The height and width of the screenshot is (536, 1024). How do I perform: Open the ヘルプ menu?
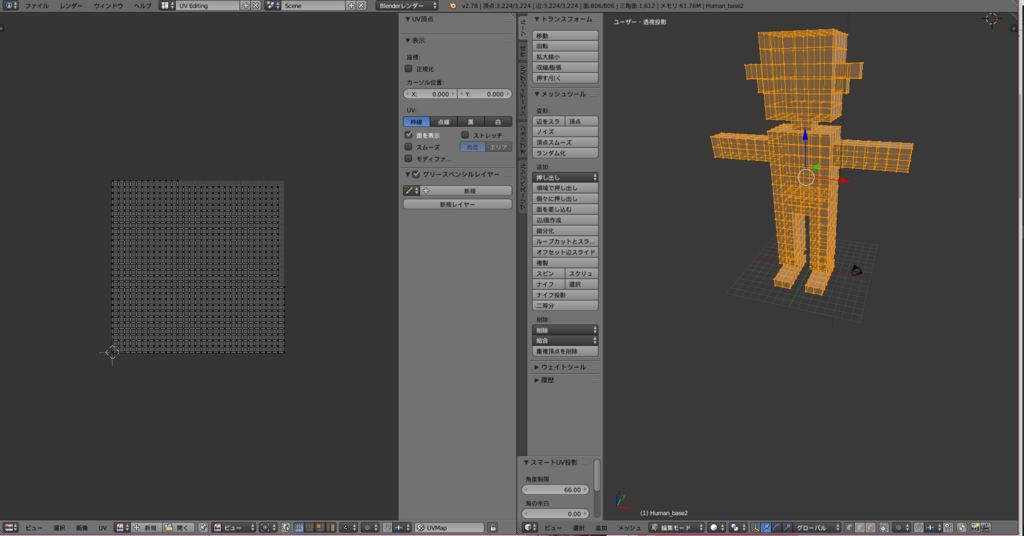click(x=142, y=5)
